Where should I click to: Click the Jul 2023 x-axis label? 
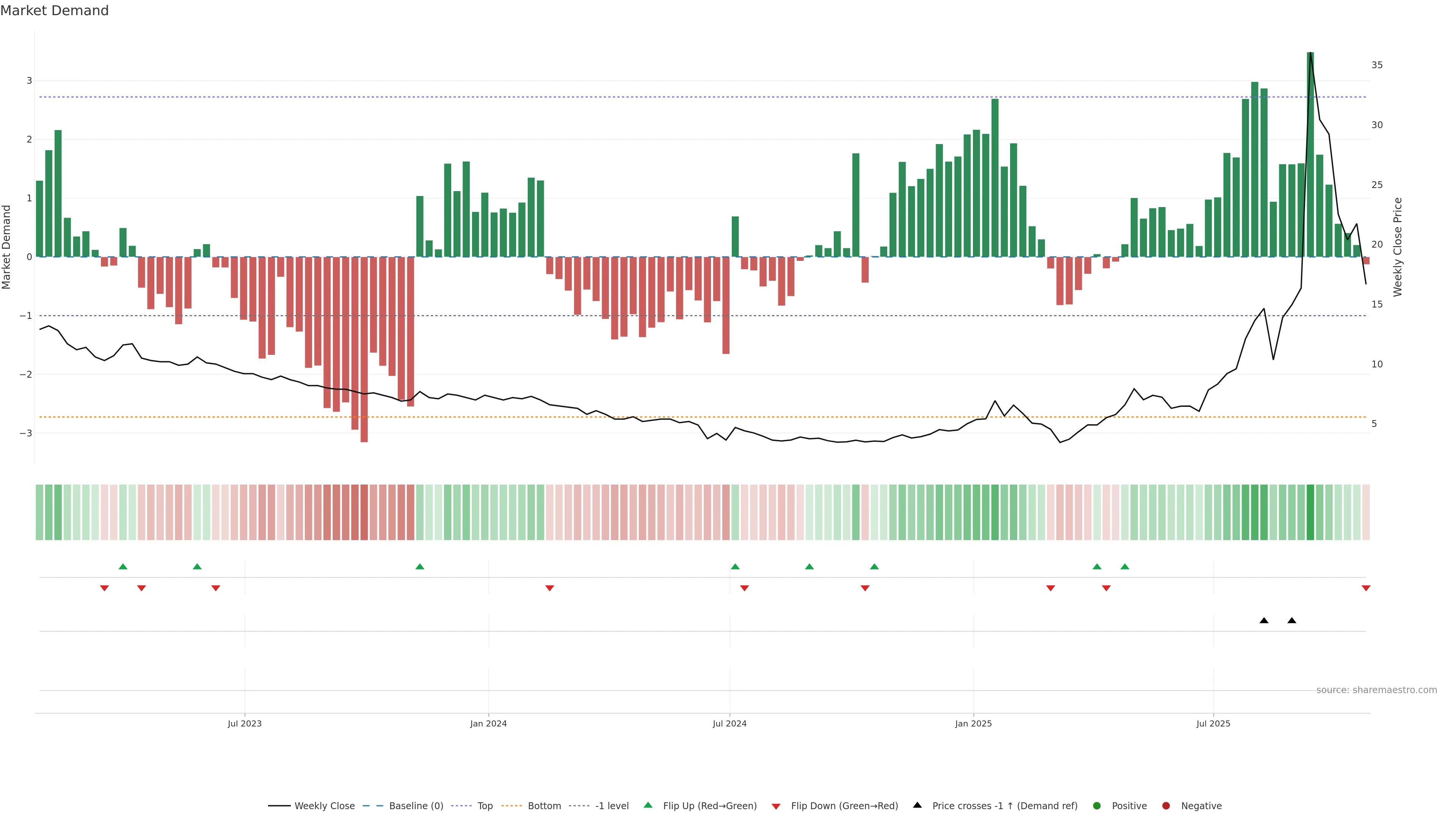point(244,723)
